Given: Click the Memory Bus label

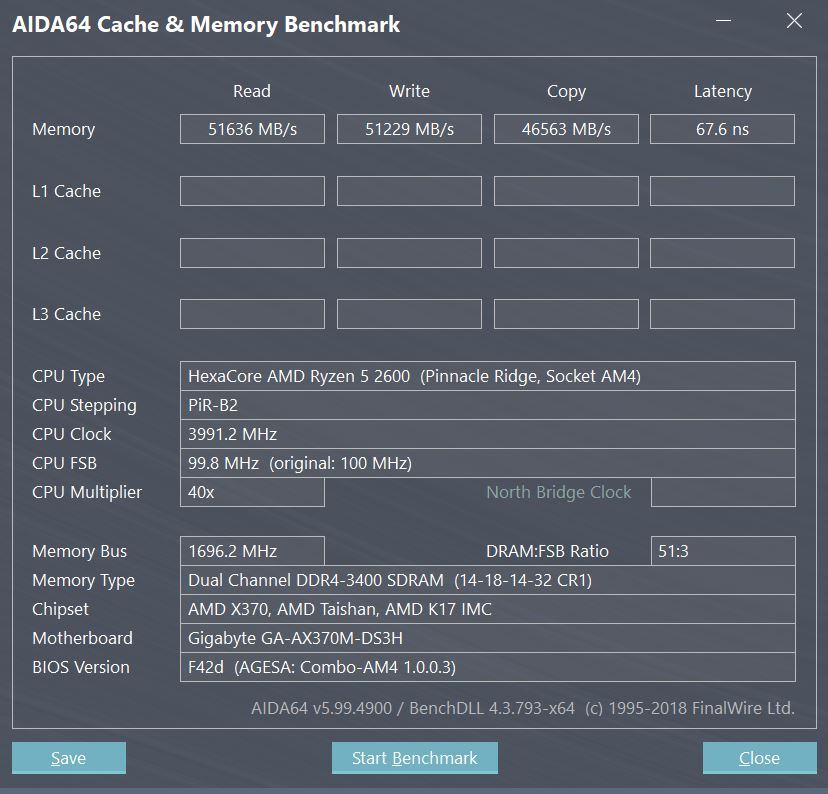Looking at the screenshot, I should (x=79, y=551).
